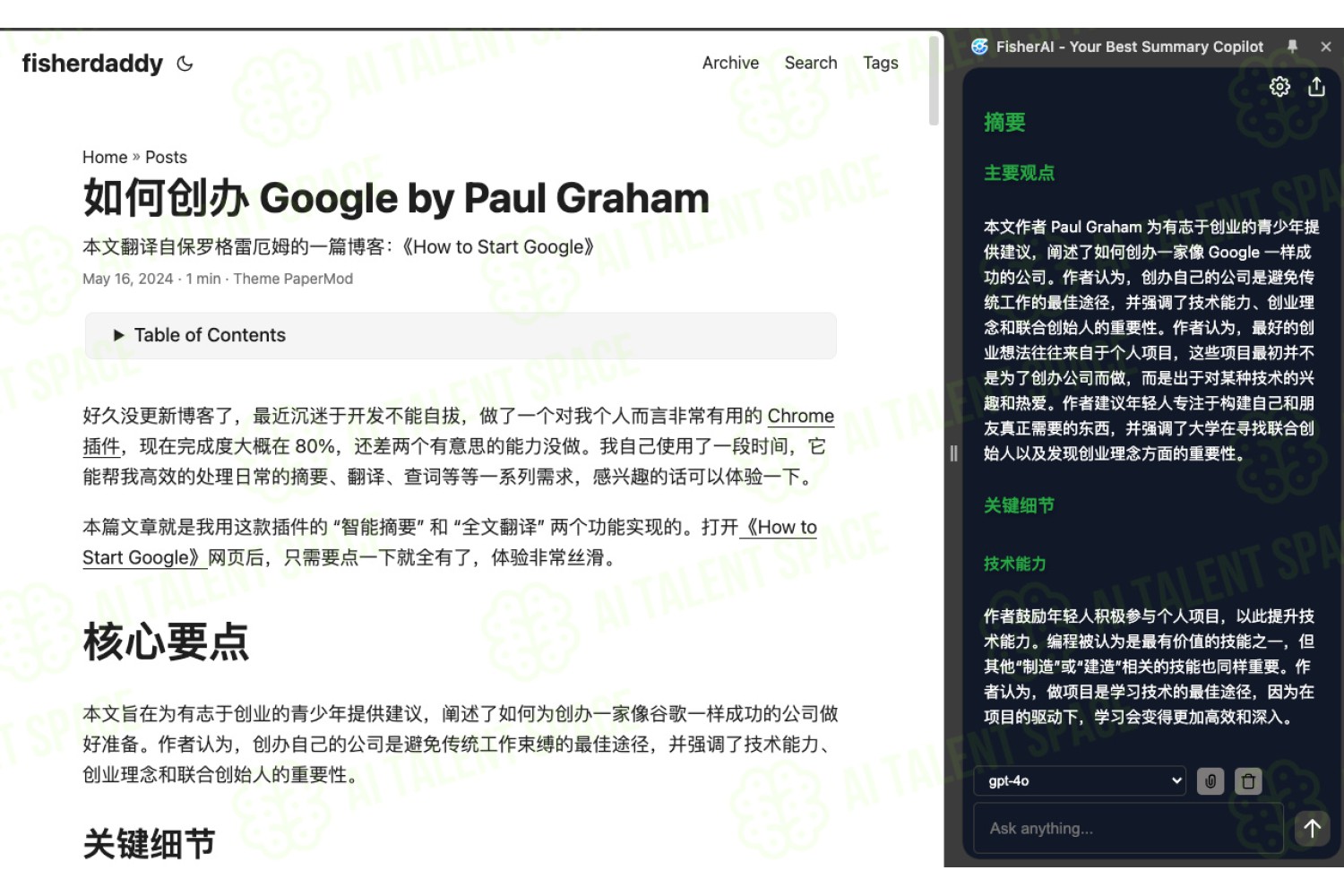This screenshot has width=1344, height=896.
Task: Expand the Table of Contents
Action: pos(461,335)
